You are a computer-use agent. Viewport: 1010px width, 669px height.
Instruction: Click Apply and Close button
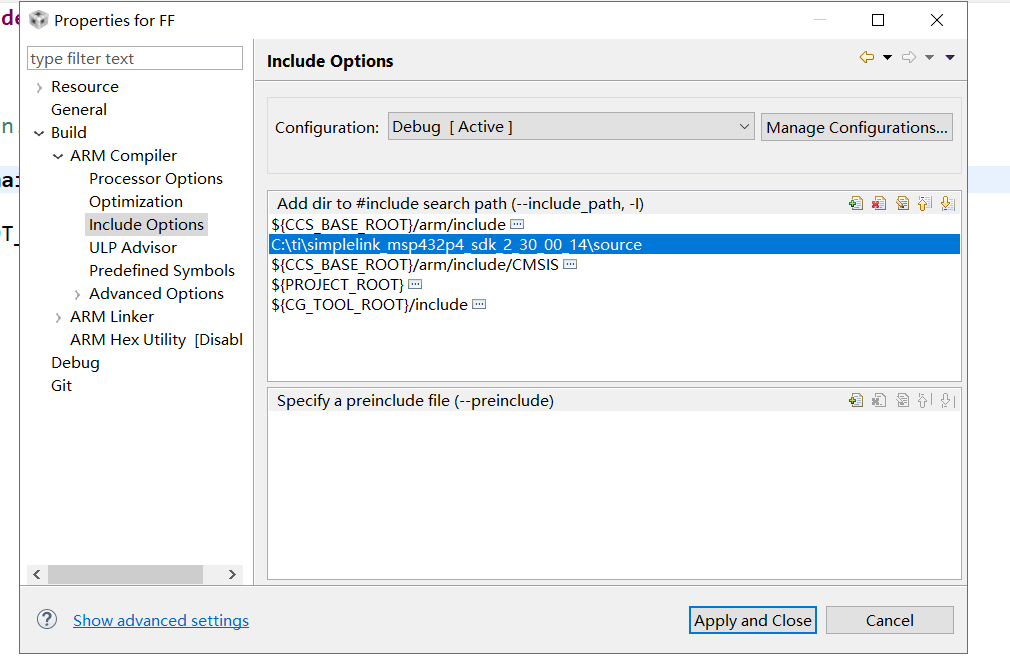(x=752, y=620)
